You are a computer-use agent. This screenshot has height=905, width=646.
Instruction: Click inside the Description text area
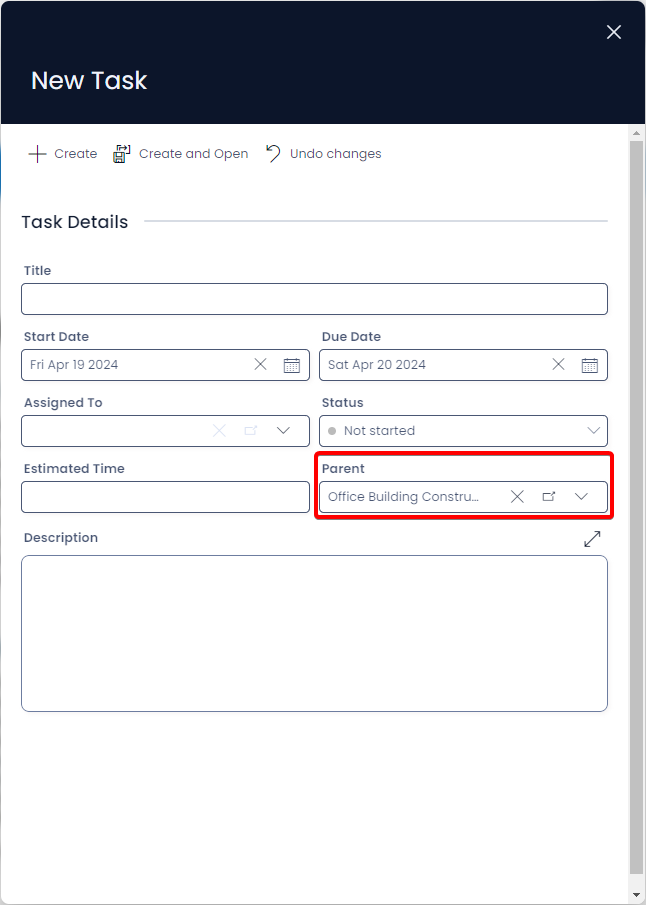[315, 633]
